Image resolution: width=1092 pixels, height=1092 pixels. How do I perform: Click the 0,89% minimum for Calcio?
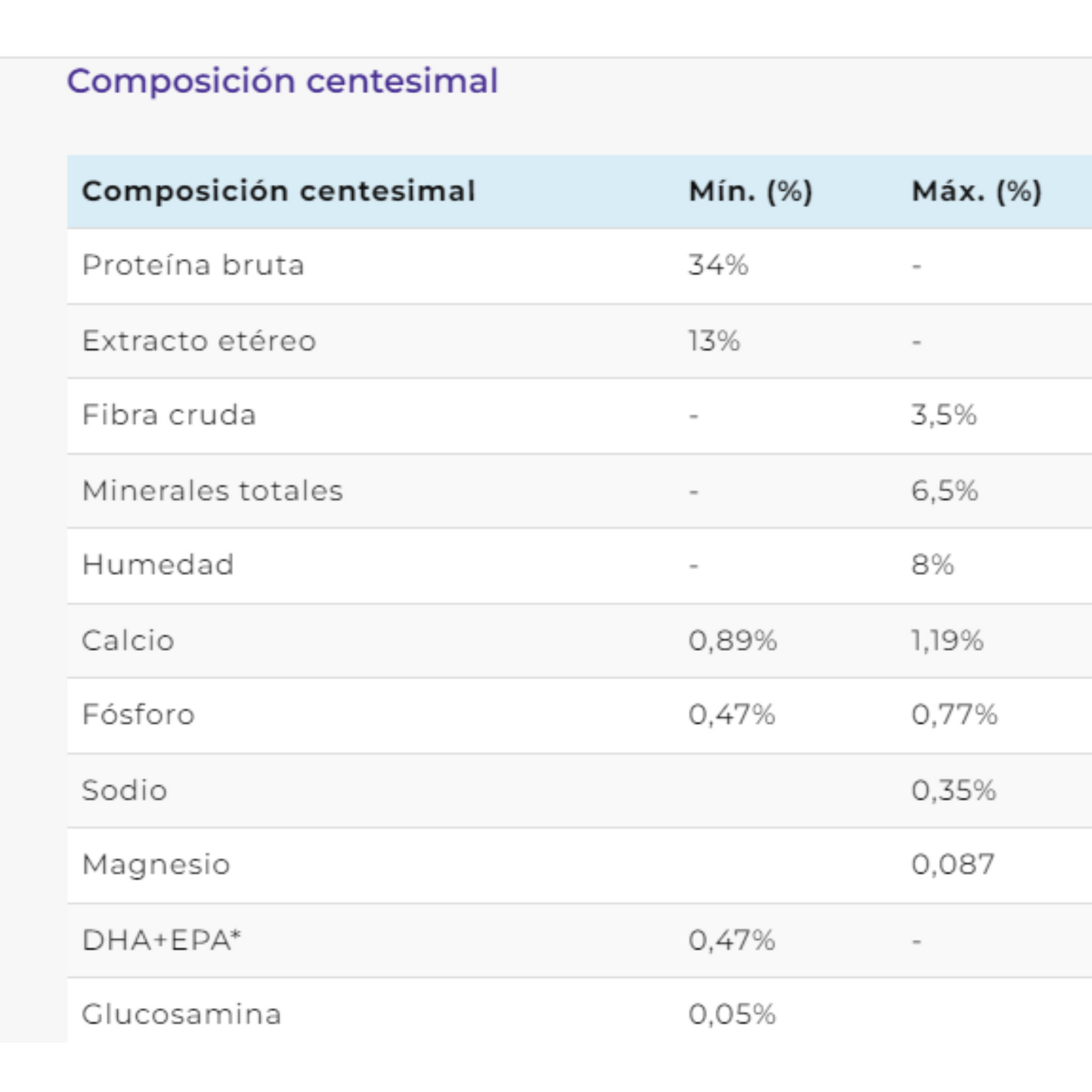[x=732, y=640]
